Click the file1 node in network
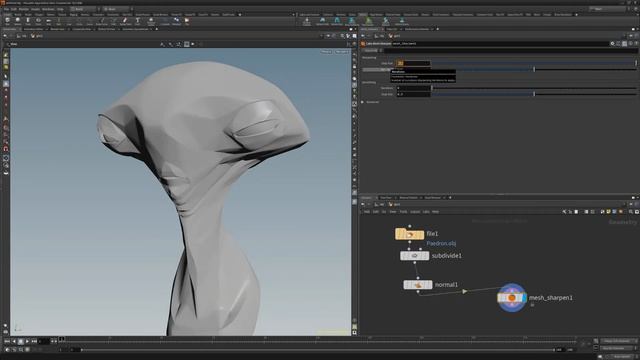640x360 pixels. coord(409,234)
